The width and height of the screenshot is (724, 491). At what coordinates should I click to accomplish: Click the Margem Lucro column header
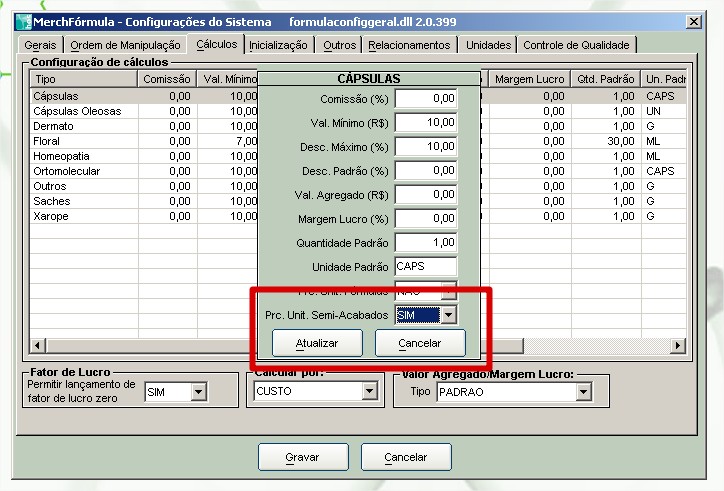tap(529, 79)
